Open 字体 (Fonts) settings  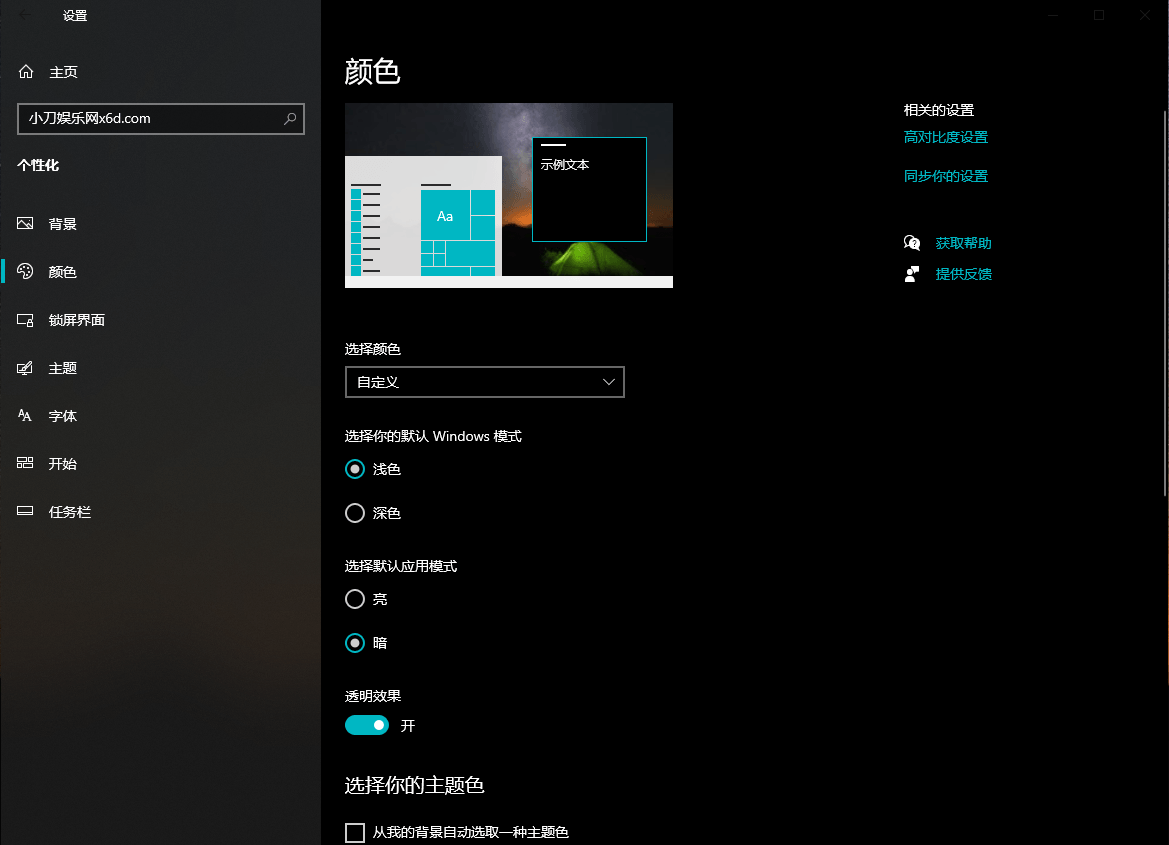coord(62,415)
